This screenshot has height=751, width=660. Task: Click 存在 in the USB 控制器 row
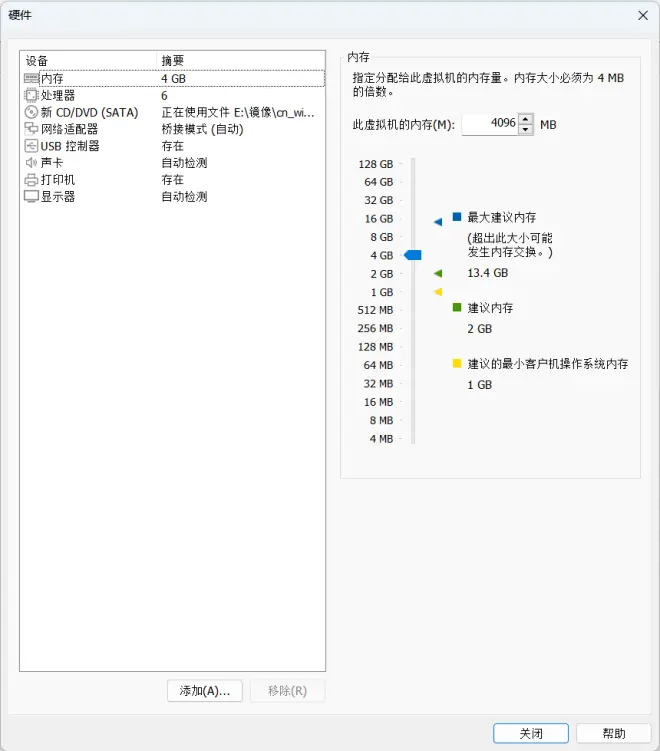coord(173,146)
